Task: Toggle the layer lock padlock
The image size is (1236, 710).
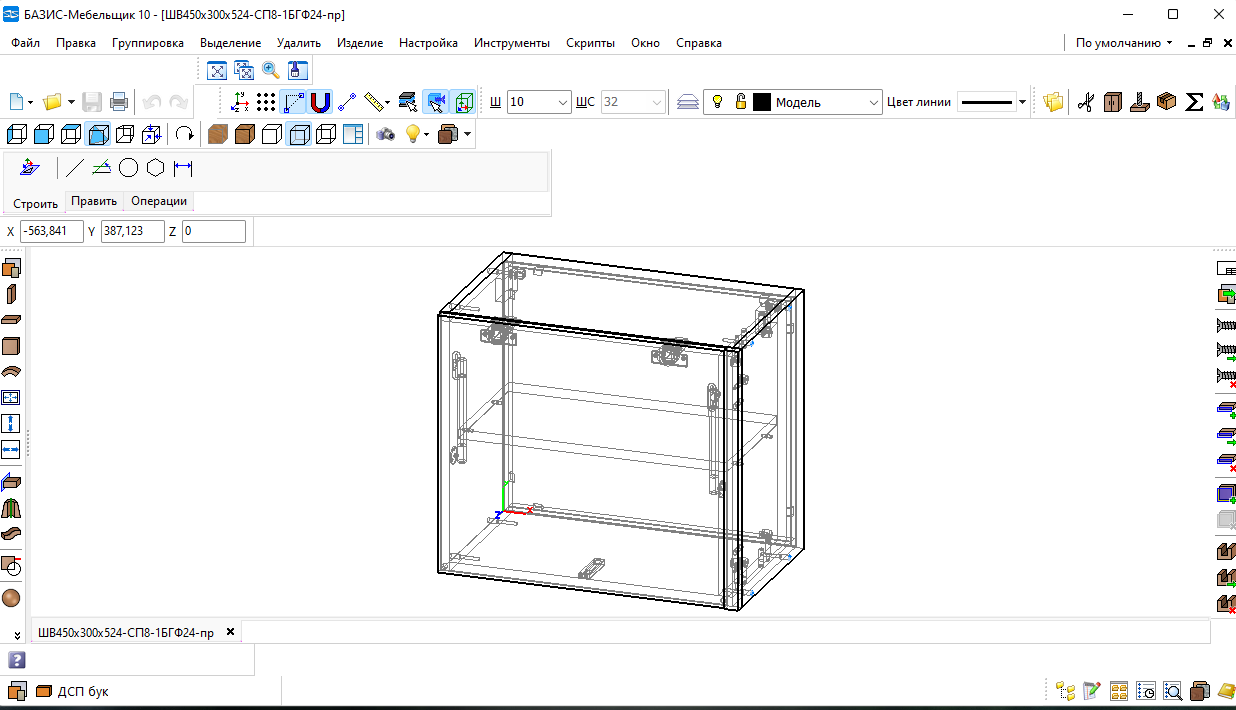Action: 740,102
